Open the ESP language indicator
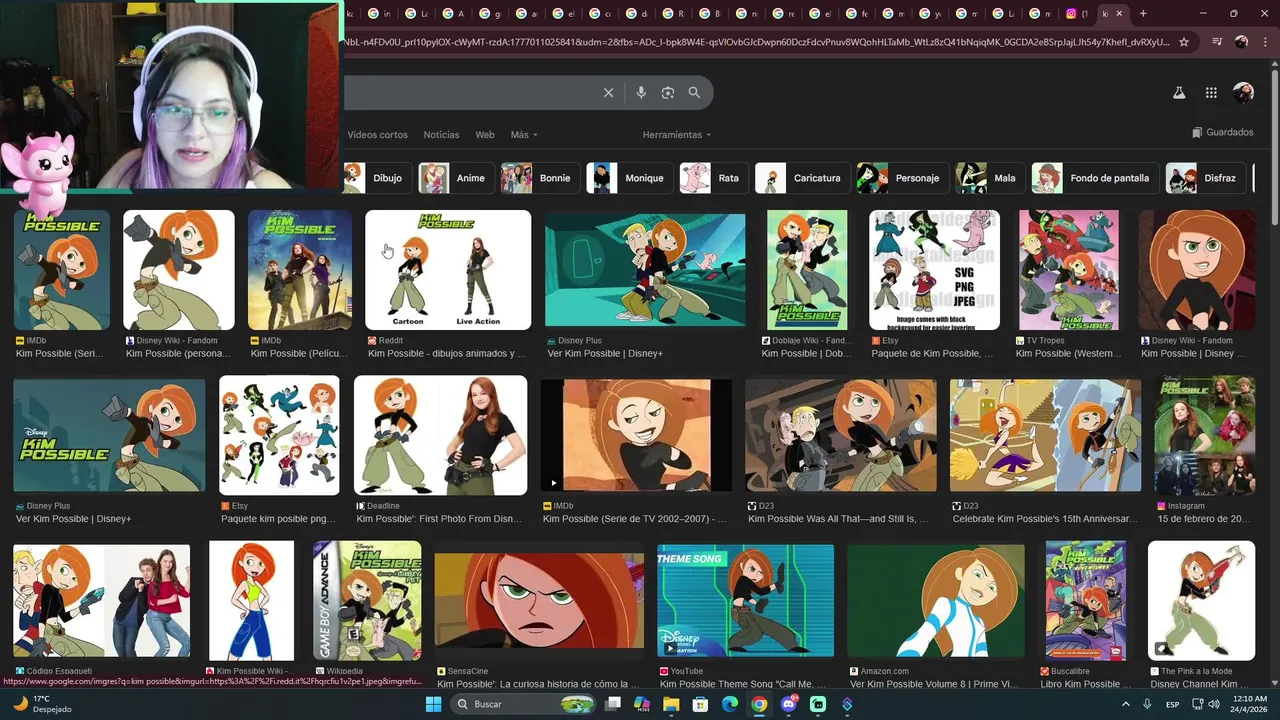1280x720 pixels. (1172, 704)
